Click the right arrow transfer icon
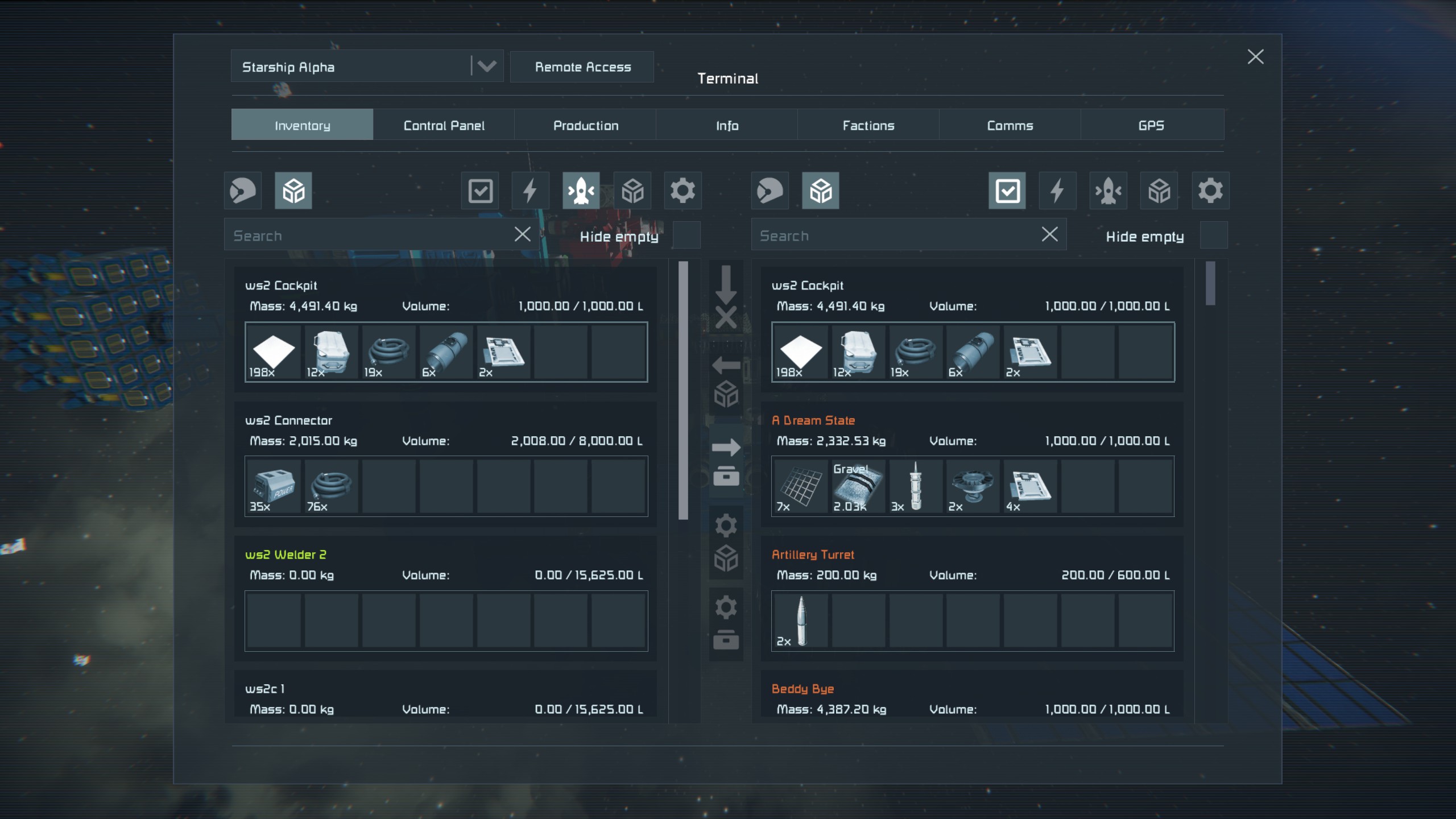The height and width of the screenshot is (819, 1456). [726, 448]
